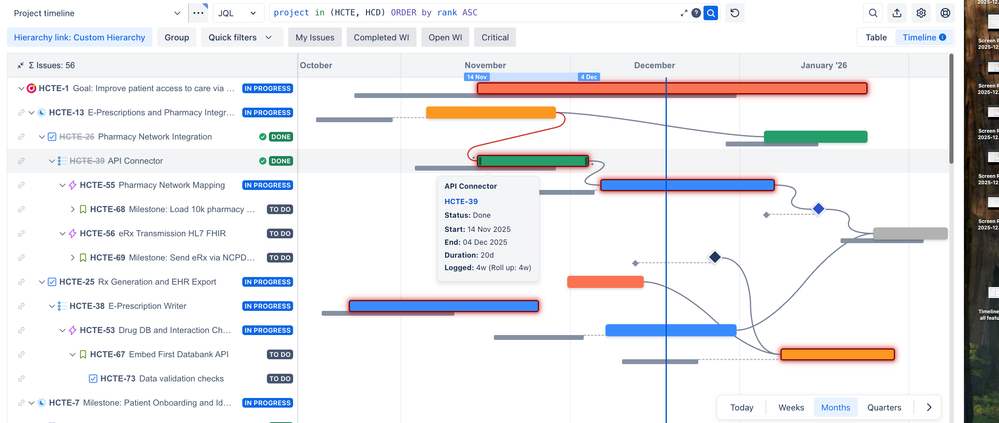Toggle the Critical filter
This screenshot has height=423, width=999.
[495, 38]
